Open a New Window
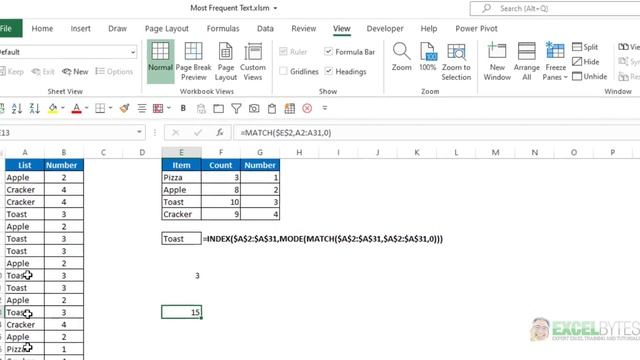Image resolution: width=640 pixels, height=360 pixels. coord(497,61)
